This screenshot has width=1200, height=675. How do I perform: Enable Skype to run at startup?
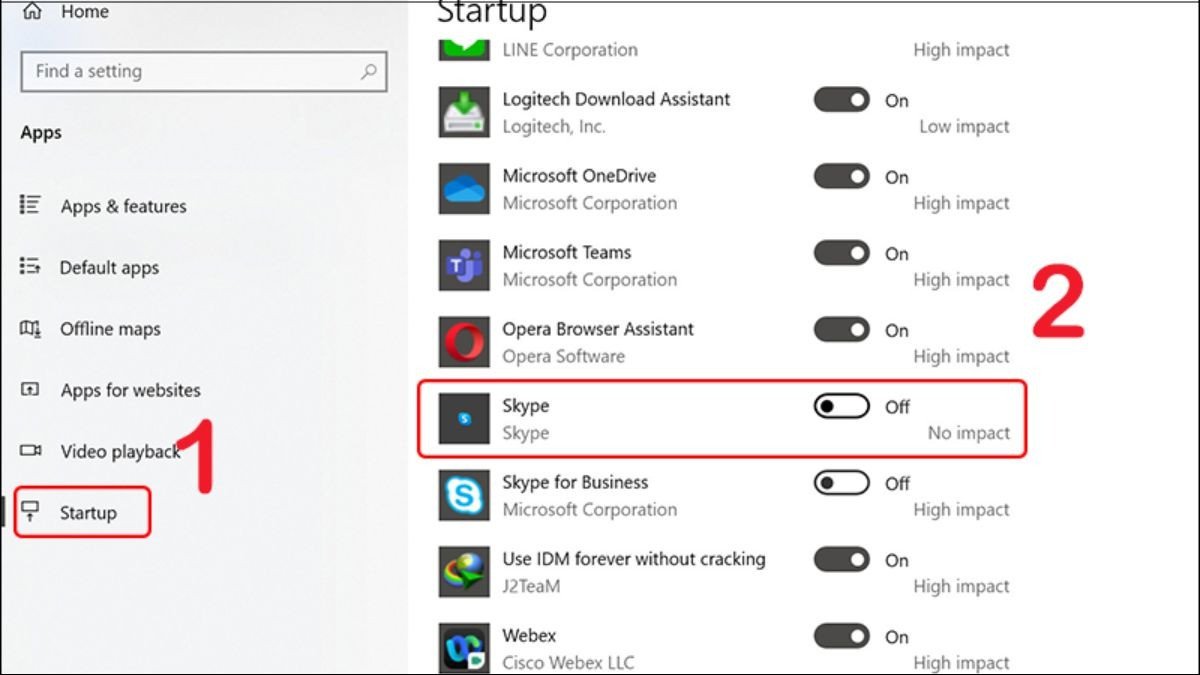pyautogui.click(x=841, y=407)
